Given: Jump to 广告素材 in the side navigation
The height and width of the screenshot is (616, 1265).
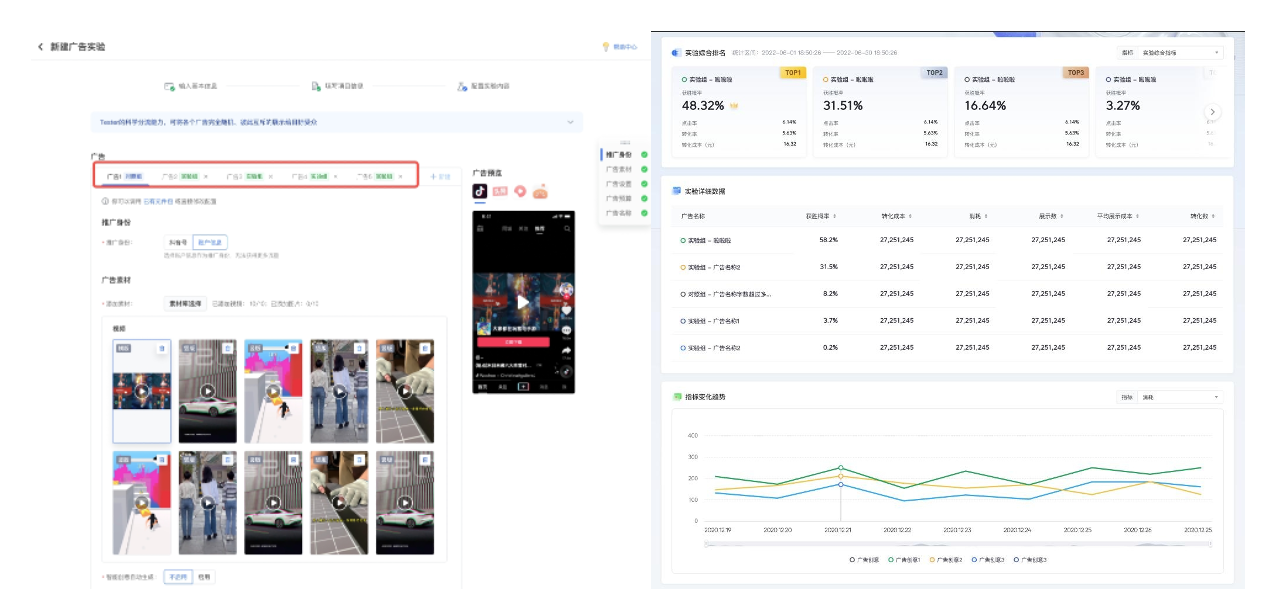Looking at the screenshot, I should pyautogui.click(x=619, y=169).
